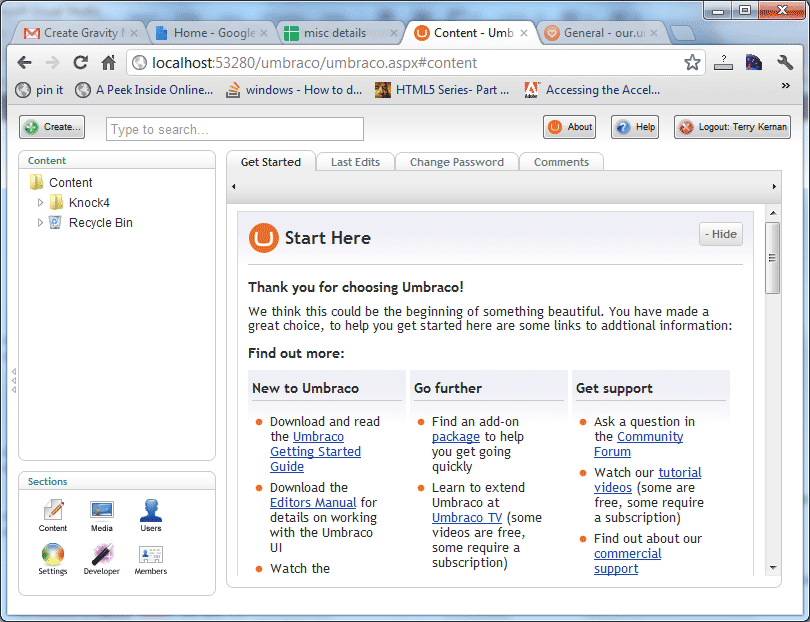Expand the Recycle Bin tree node
The width and height of the screenshot is (810, 622).
click(40, 223)
